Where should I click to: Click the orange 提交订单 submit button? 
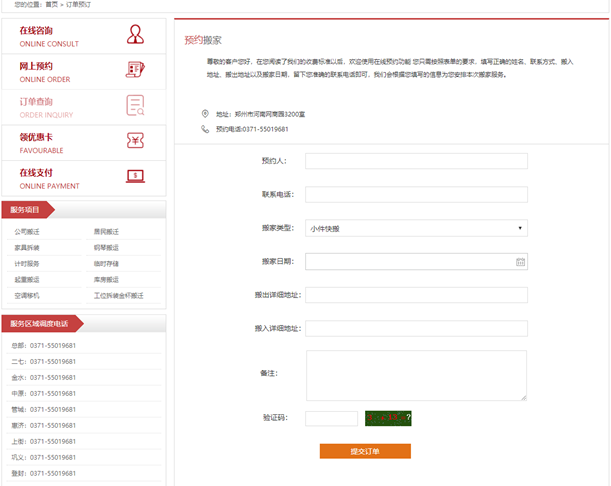(365, 452)
